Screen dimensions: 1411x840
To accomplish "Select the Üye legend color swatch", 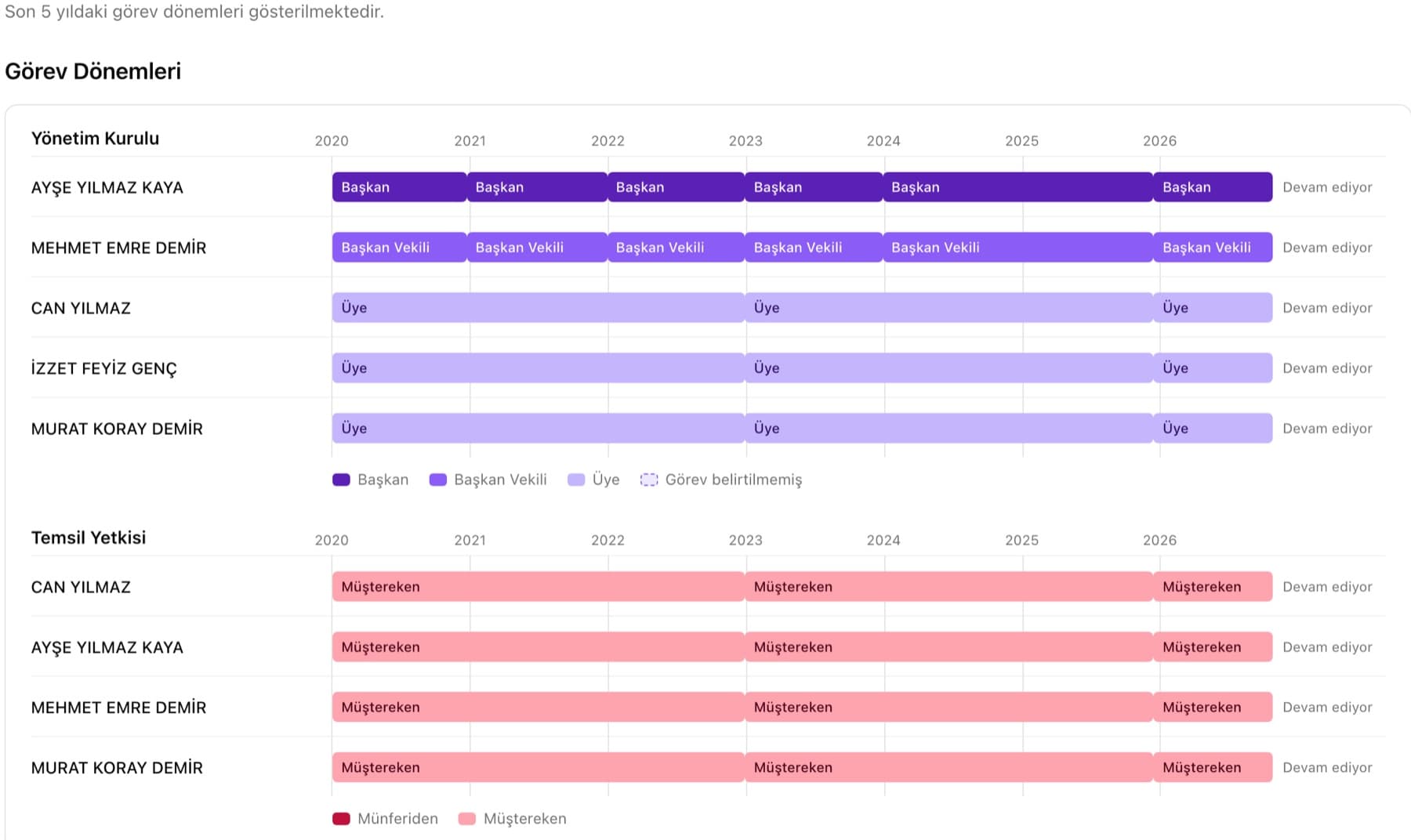I will pos(576,480).
